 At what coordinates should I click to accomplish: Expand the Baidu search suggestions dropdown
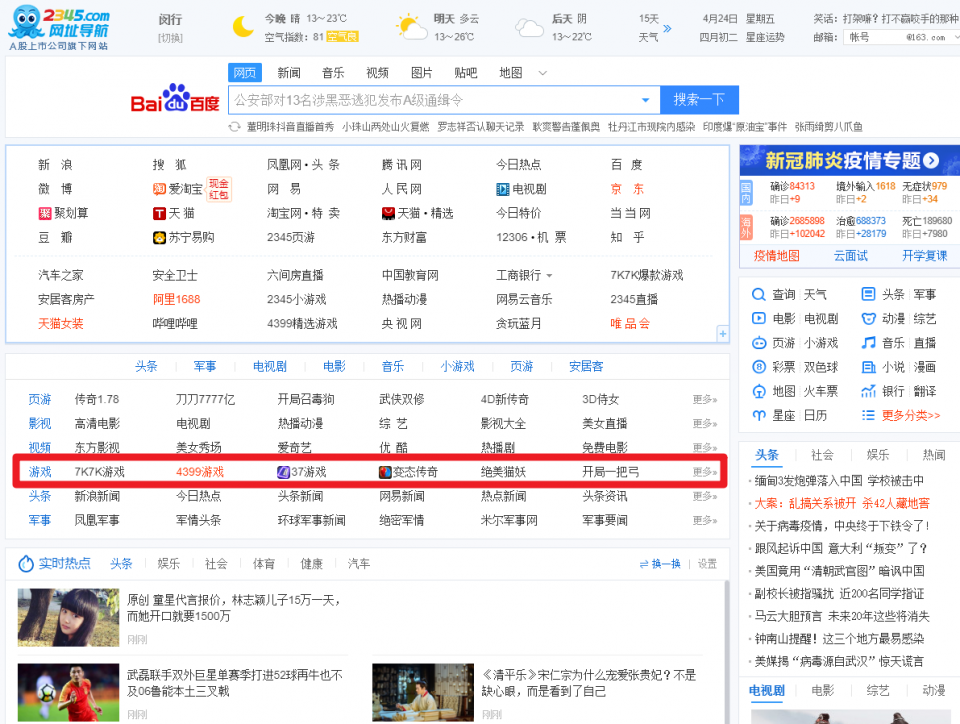(645, 100)
